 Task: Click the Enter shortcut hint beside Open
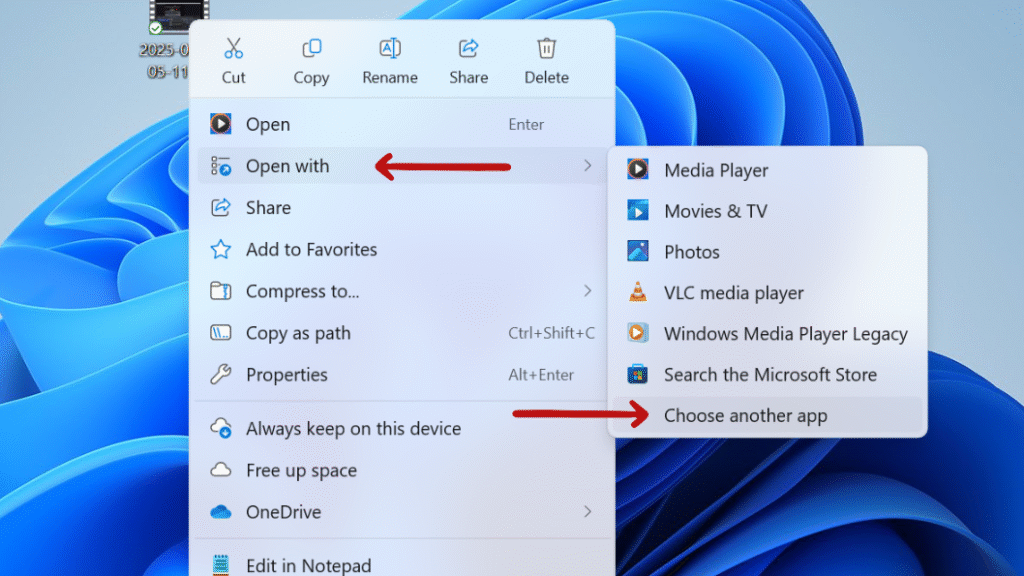(x=526, y=124)
